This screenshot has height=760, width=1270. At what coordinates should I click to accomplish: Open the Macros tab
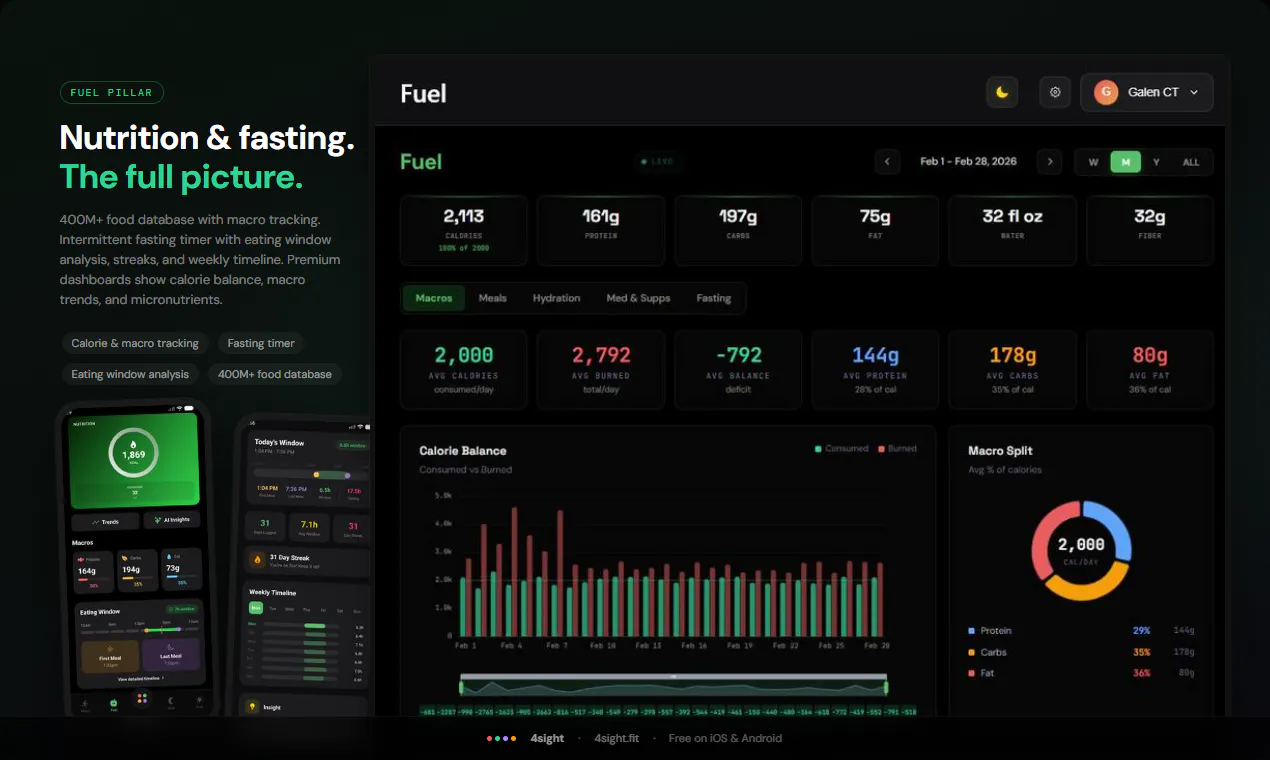point(434,298)
